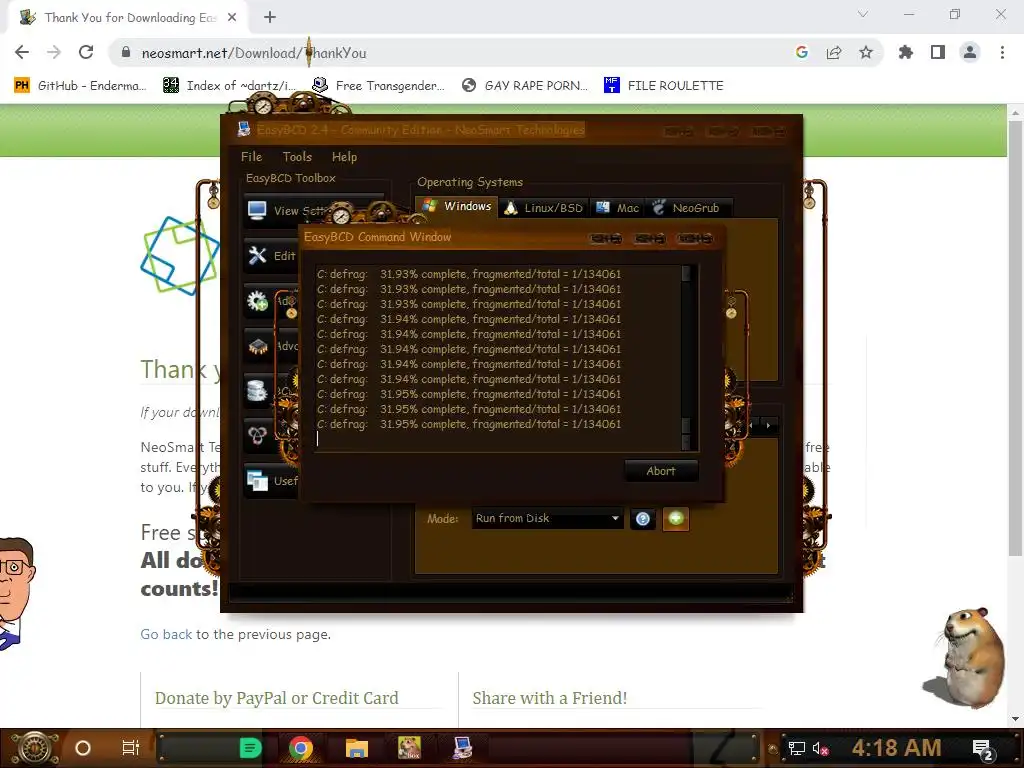
Task: Close the Thank You for Downloading tab
Action: [232, 17]
